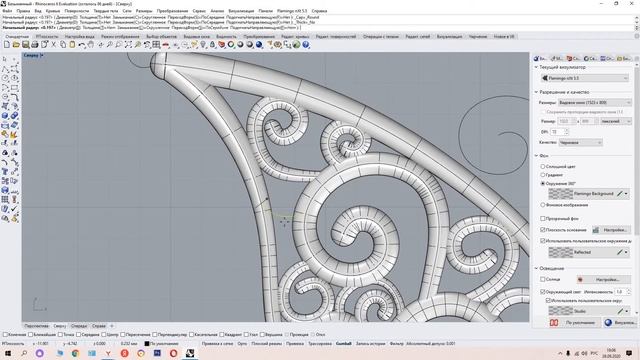This screenshot has height=360, width=640.
Task: Click the Визуализ... render button
Action: pos(620,322)
